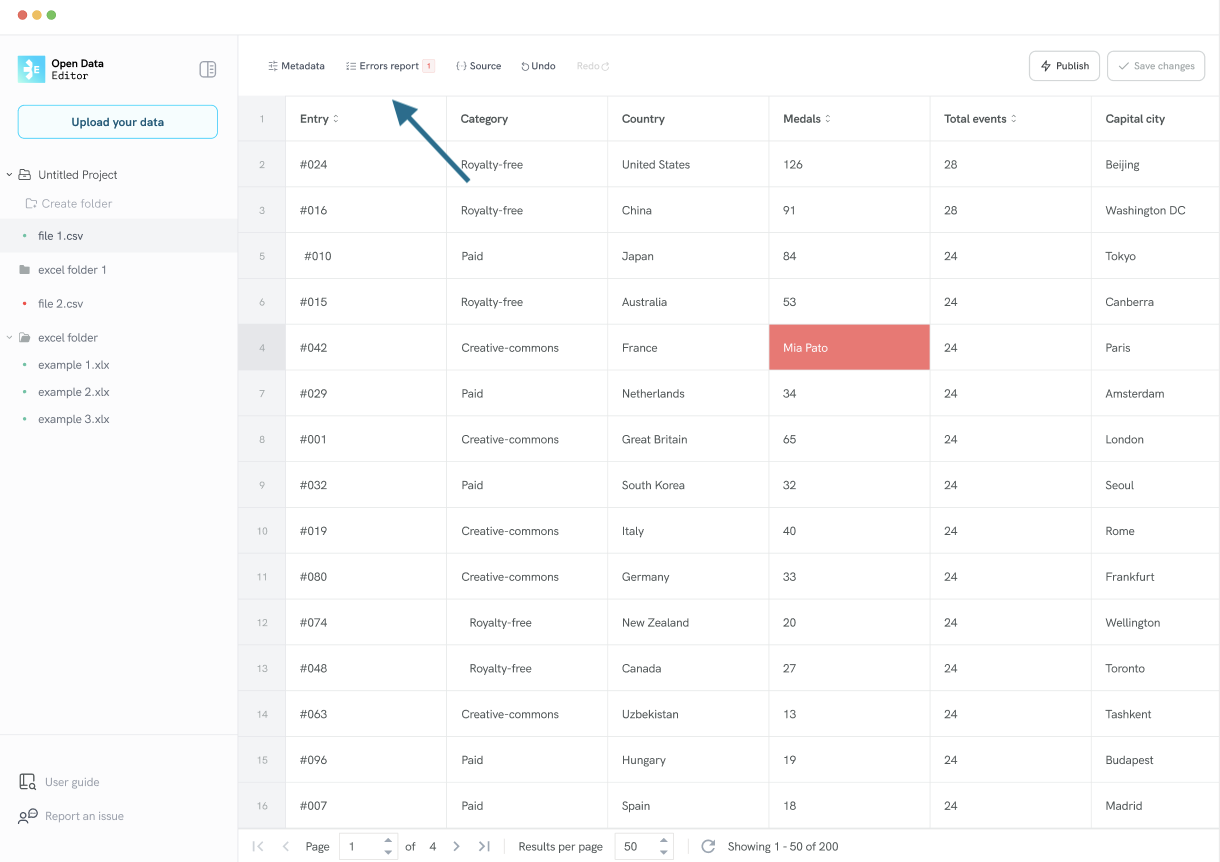Click the Publish button
The width and height of the screenshot is (1220, 862).
pos(1064,66)
